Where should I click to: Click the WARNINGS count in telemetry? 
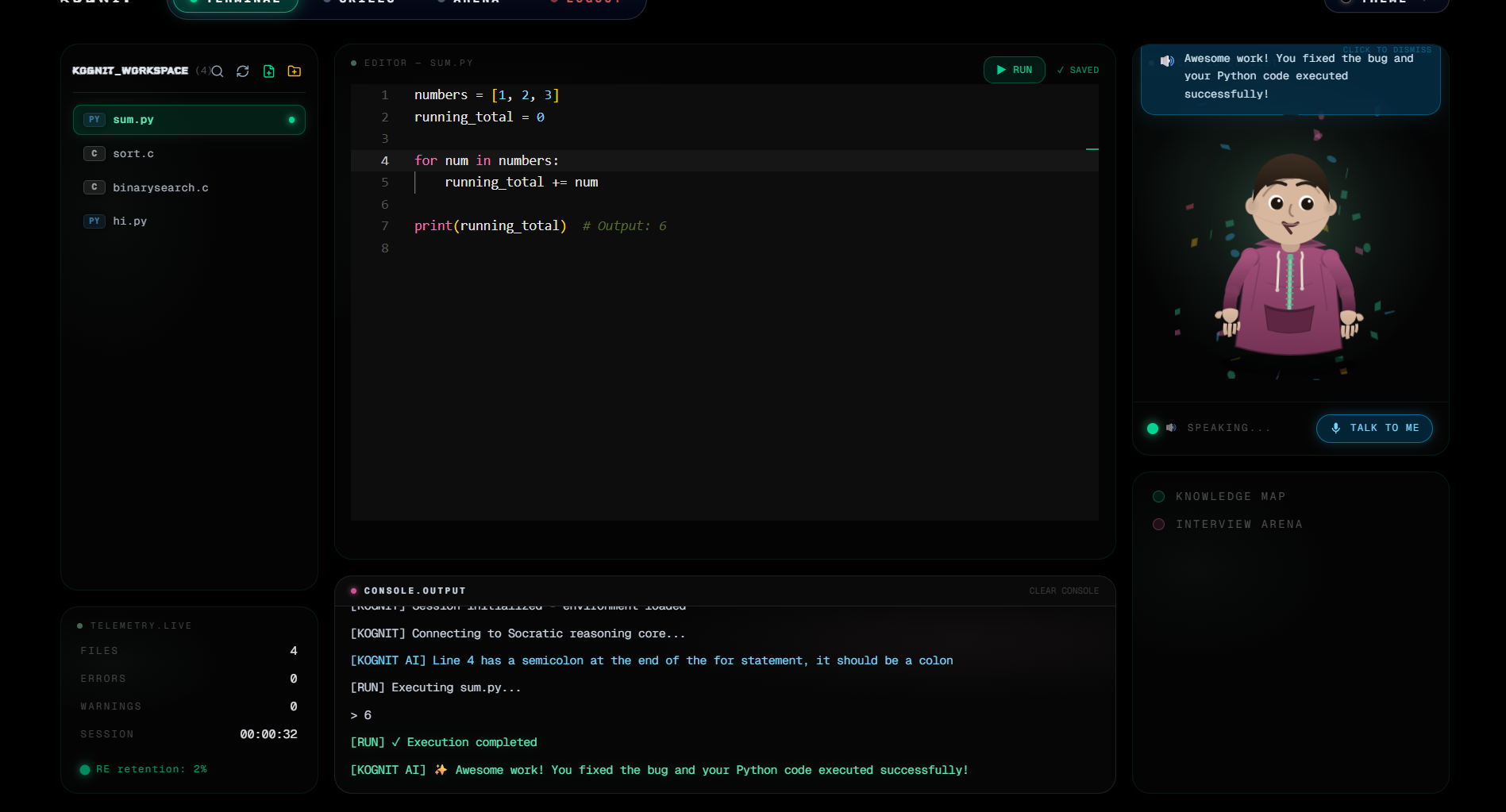294,707
